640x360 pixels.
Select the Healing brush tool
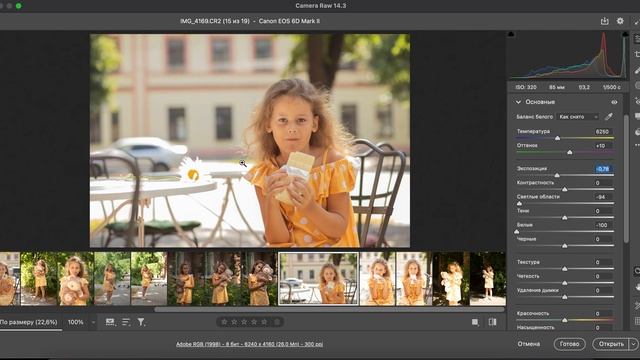[x=637, y=70]
